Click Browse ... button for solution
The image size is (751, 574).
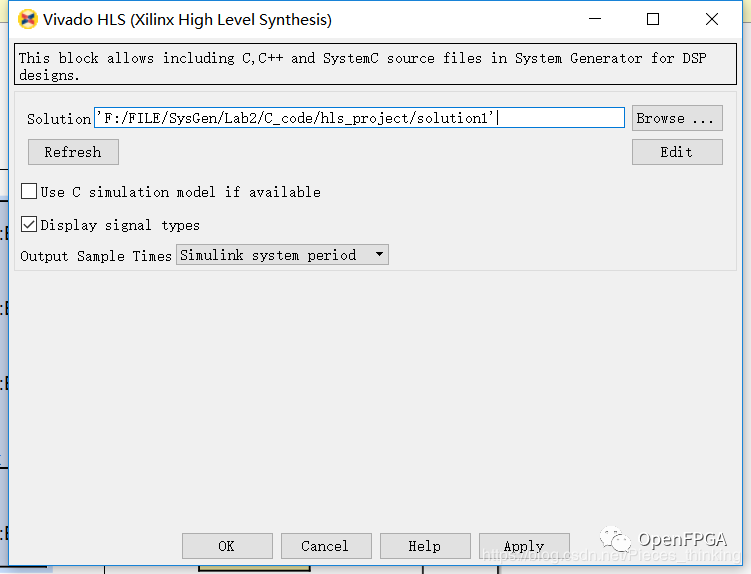[677, 118]
